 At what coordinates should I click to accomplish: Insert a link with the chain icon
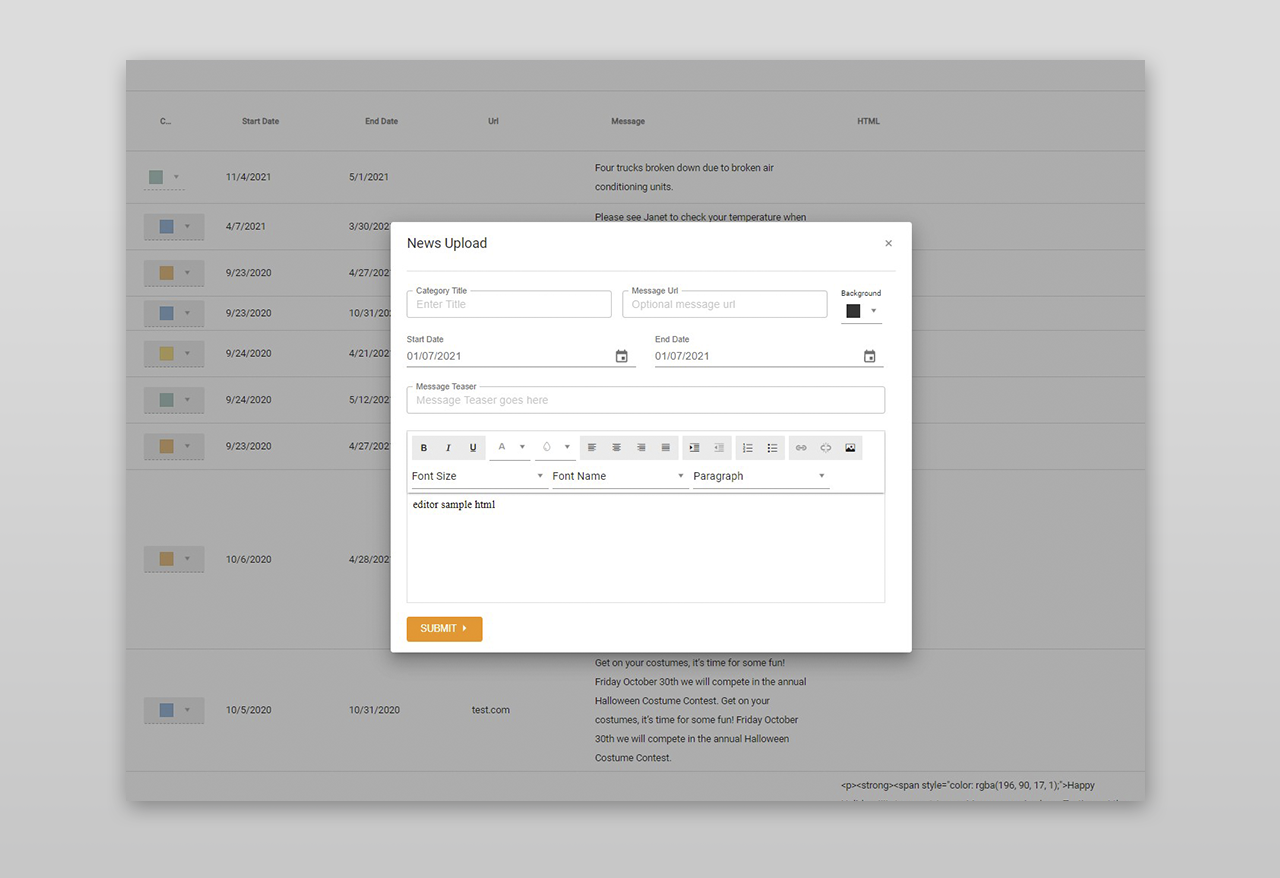[x=801, y=448]
